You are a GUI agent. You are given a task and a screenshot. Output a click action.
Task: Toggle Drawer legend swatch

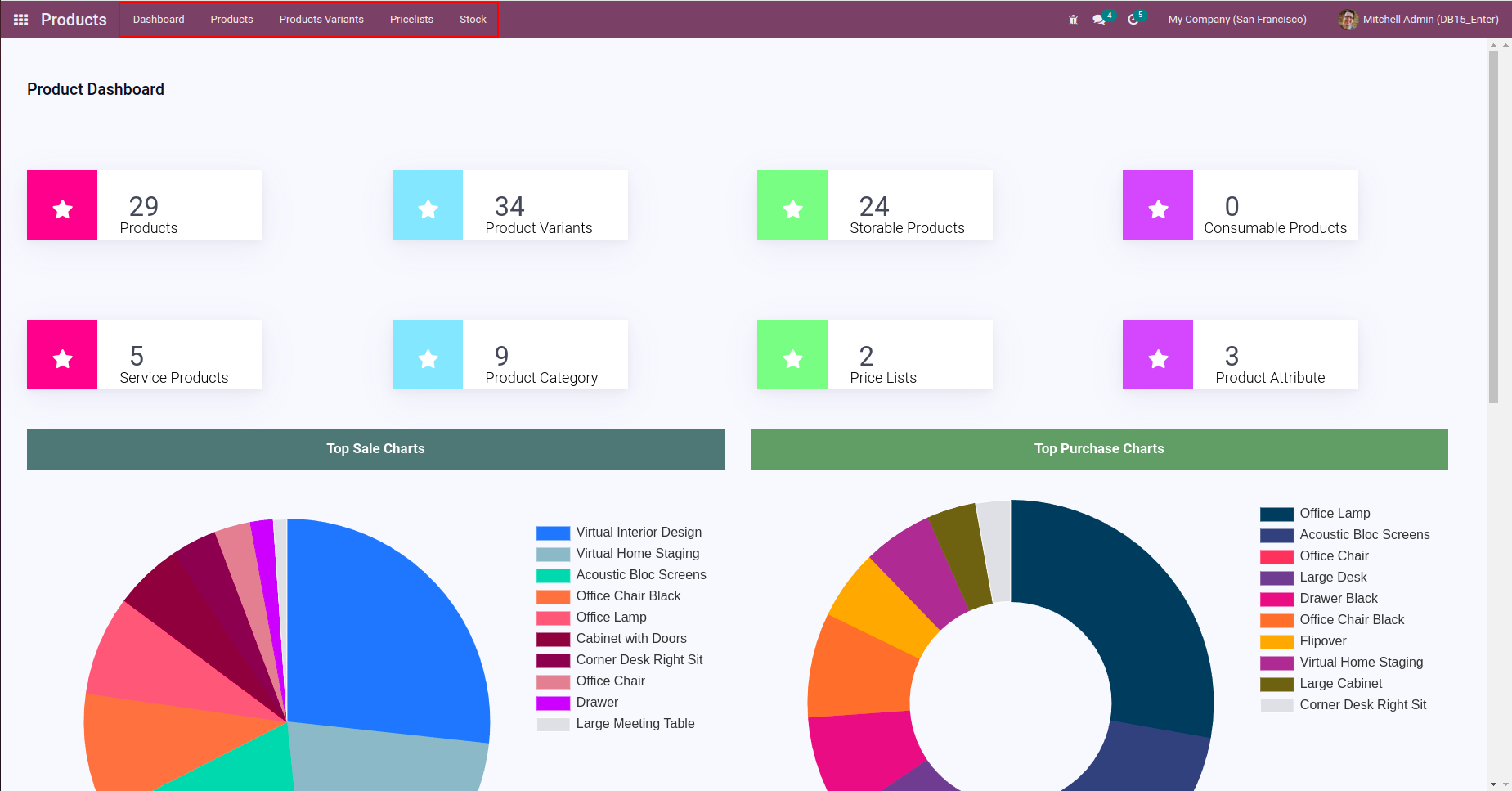point(553,703)
